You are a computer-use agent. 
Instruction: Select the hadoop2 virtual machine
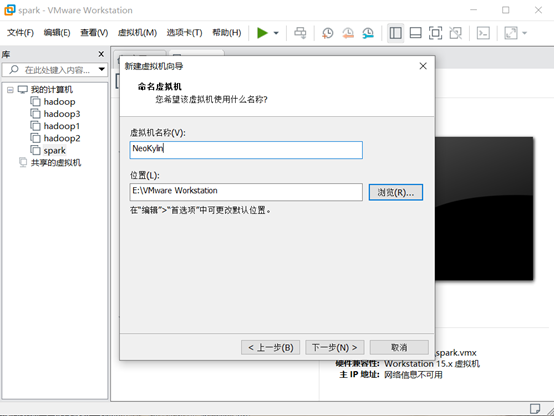click(62, 138)
